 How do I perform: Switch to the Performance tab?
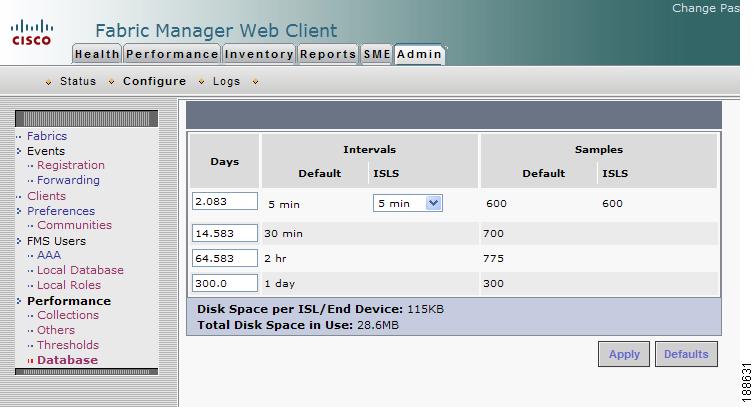(172, 54)
